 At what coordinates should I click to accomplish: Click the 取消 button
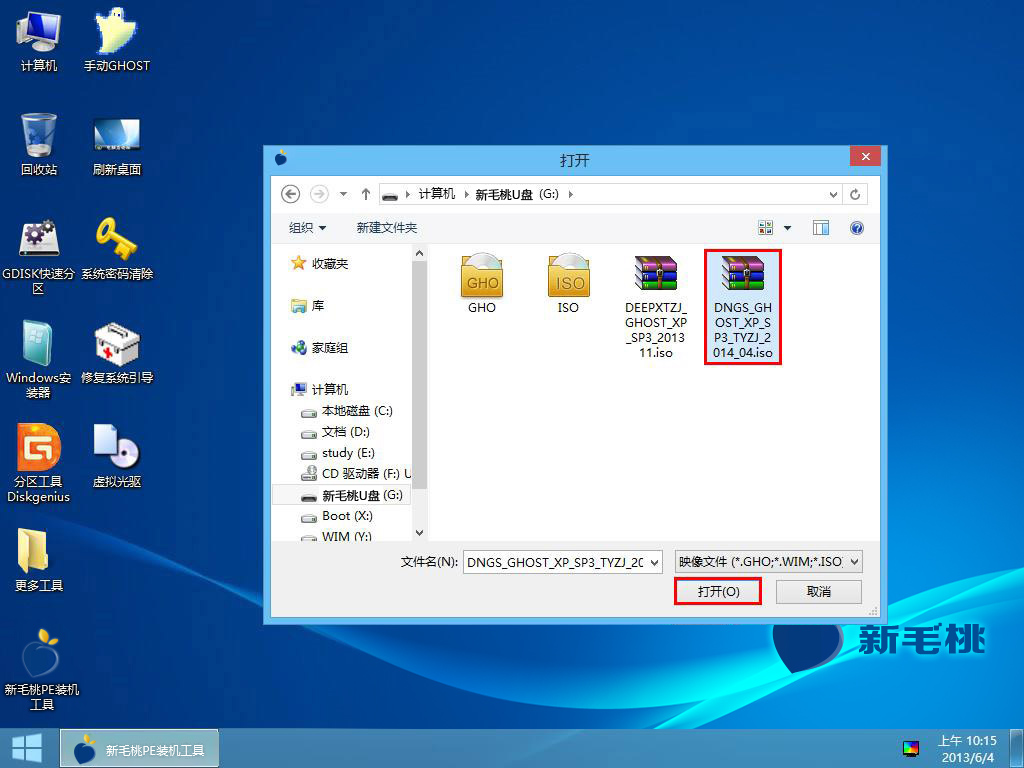point(819,592)
